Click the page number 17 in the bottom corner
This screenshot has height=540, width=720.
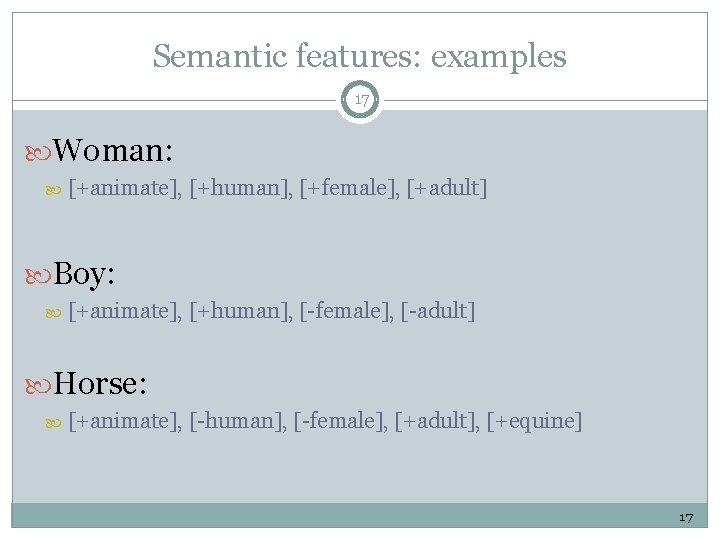(685, 517)
